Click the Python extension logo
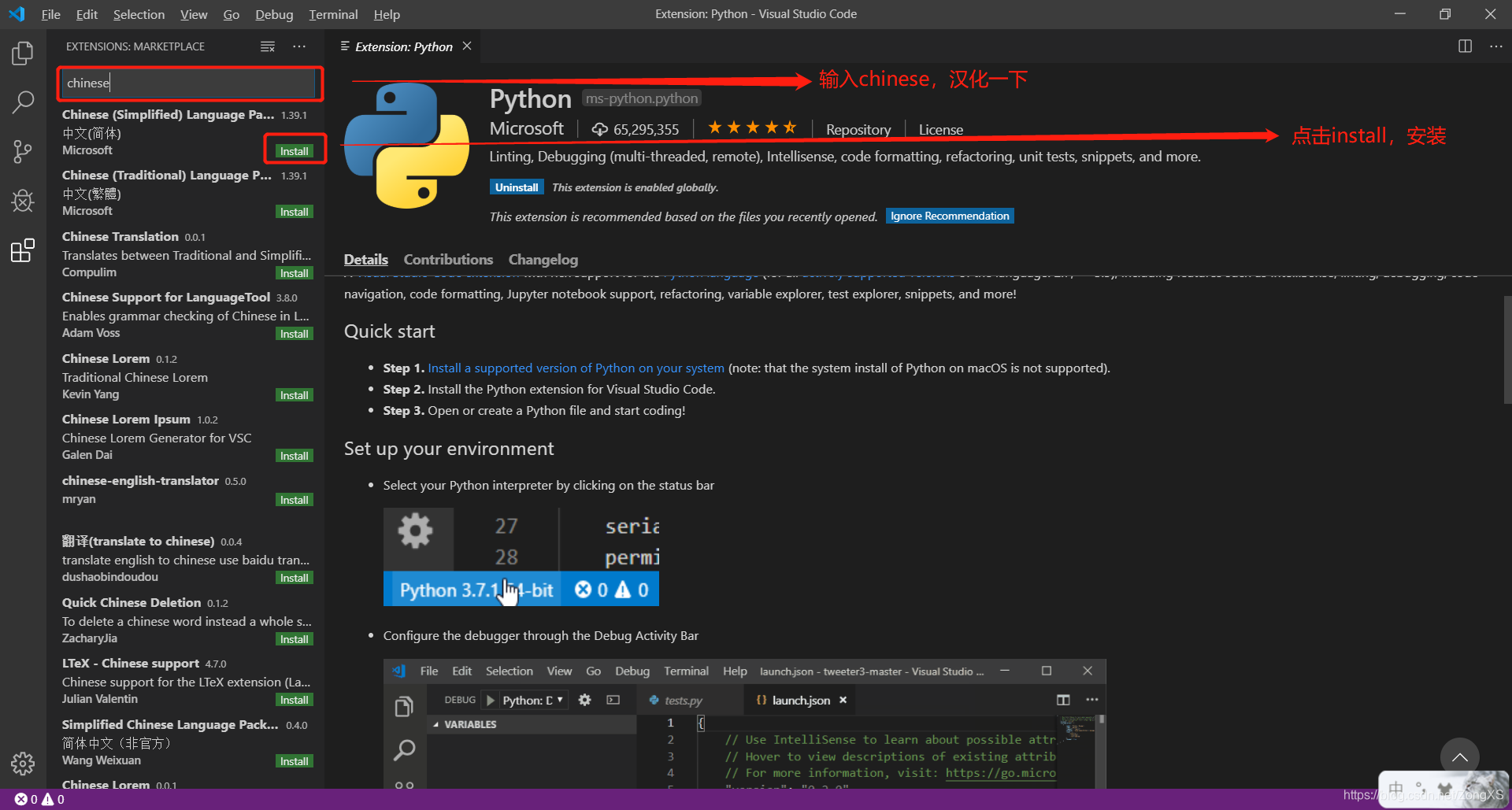The width and height of the screenshot is (1512, 810). (406, 146)
